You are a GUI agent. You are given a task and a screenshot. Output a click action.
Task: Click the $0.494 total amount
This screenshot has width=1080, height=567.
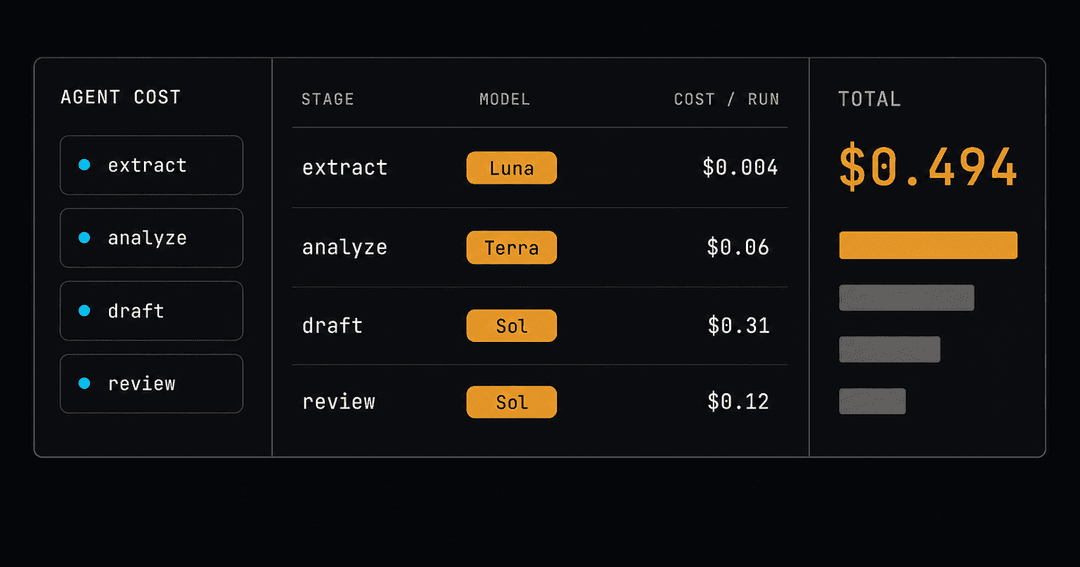tap(928, 167)
